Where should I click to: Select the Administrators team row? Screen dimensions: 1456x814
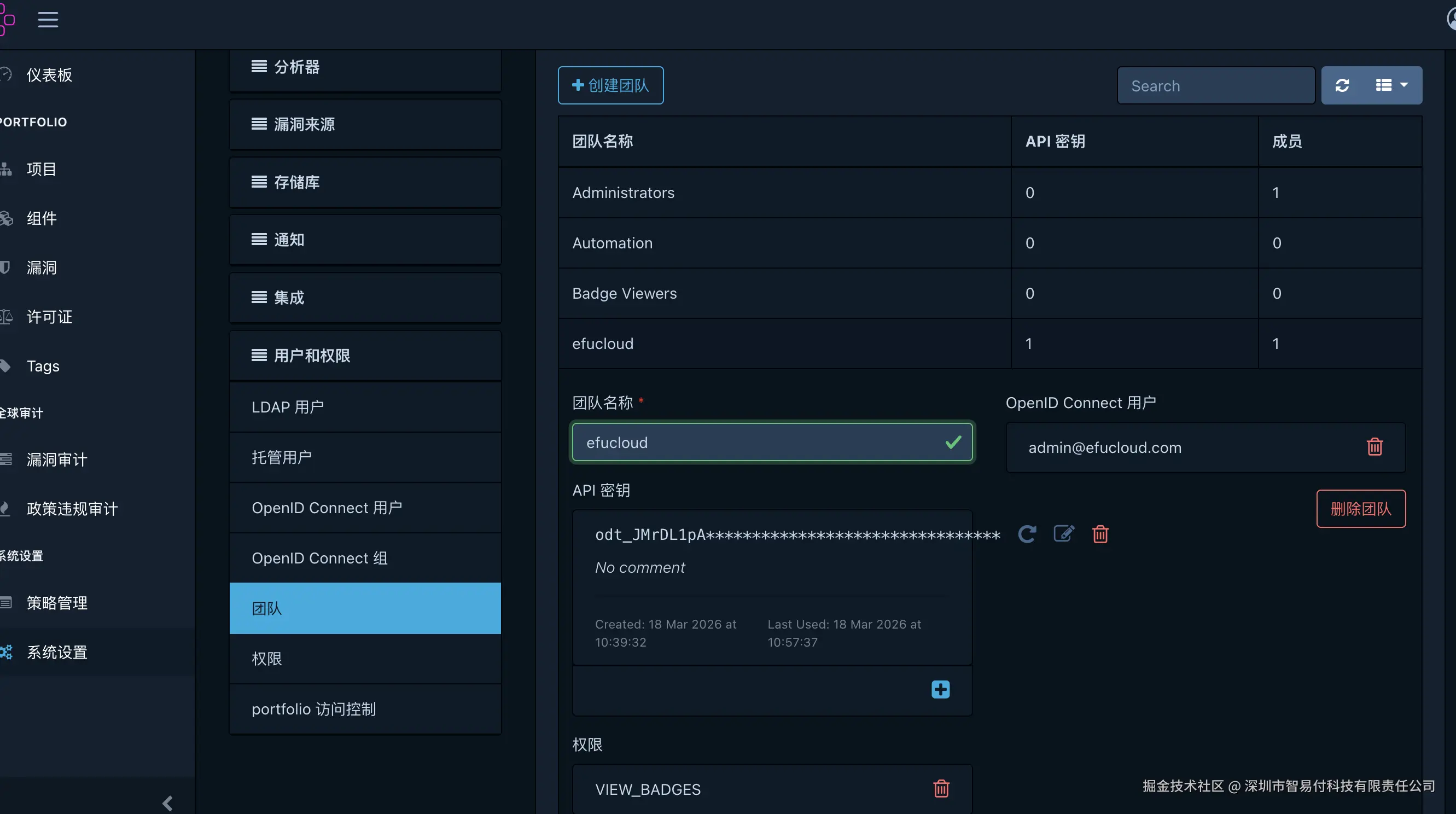[x=783, y=193]
